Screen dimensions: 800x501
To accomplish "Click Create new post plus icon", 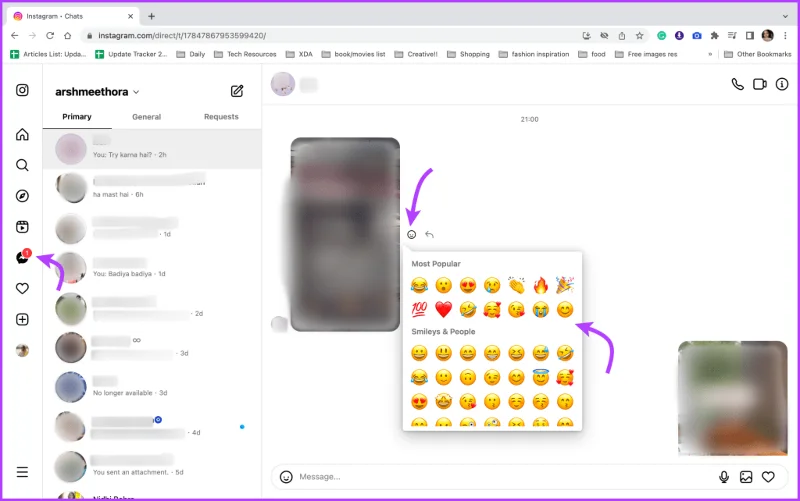I will [x=22, y=319].
